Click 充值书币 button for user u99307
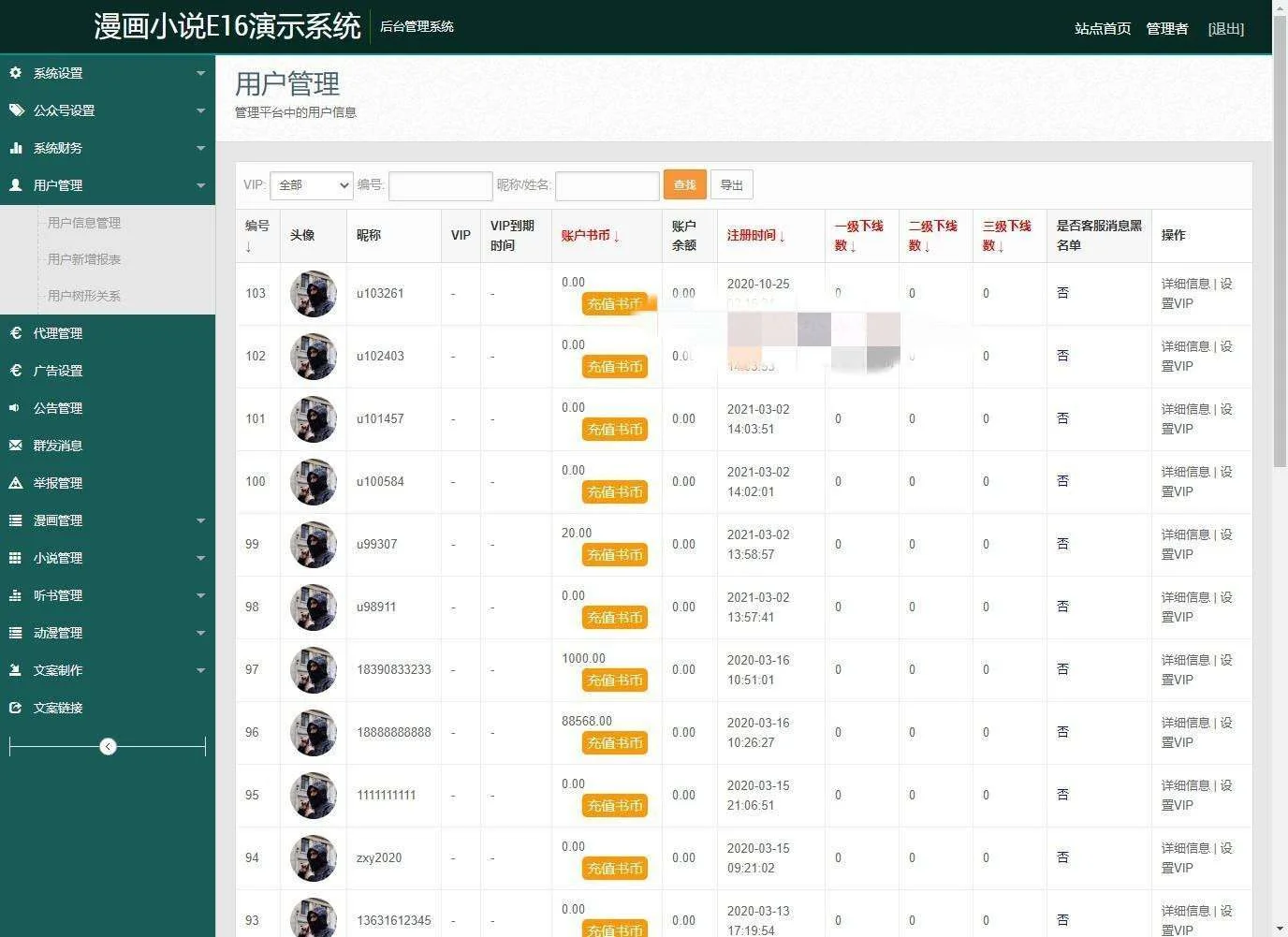1288x937 pixels. 614,555
